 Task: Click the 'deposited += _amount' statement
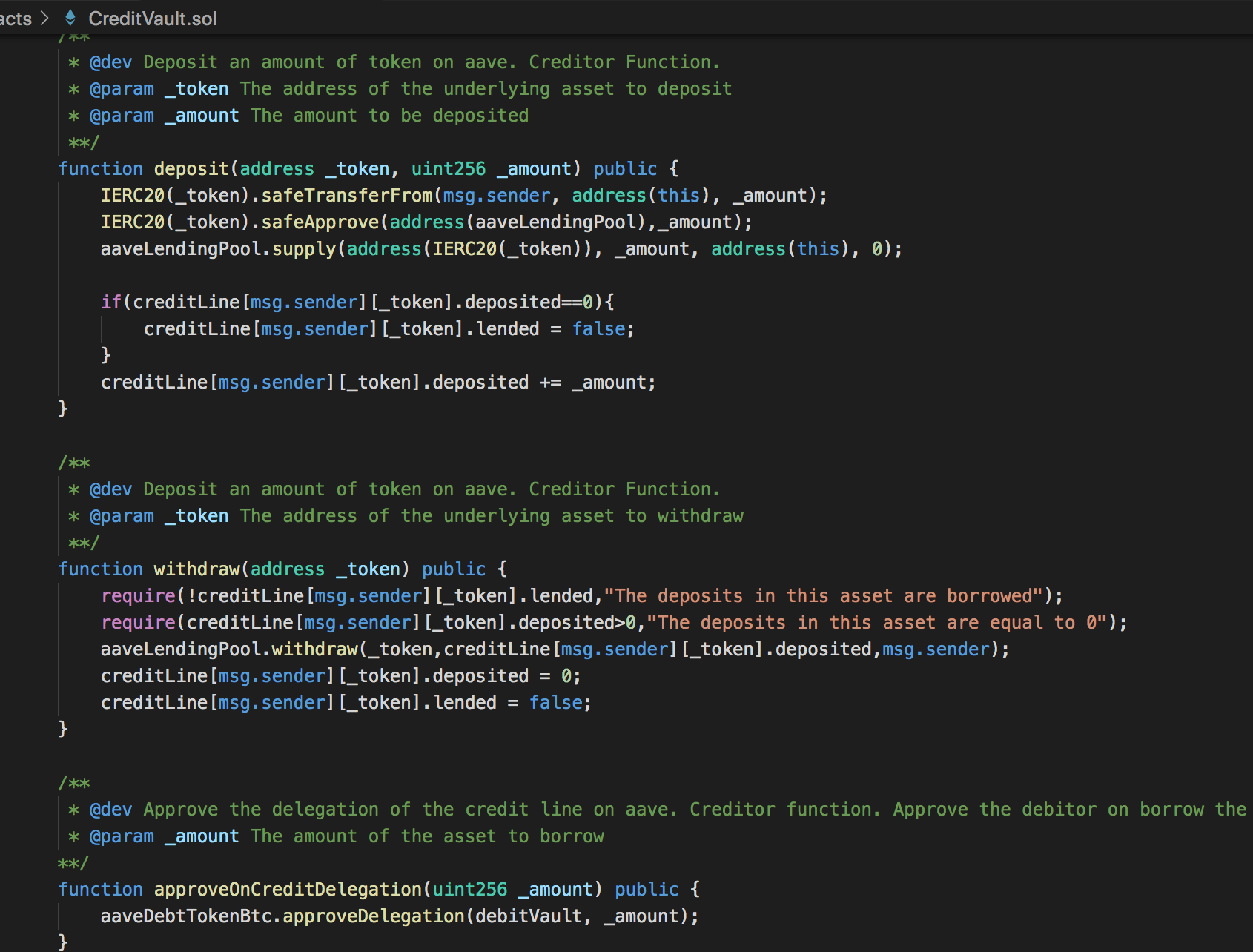(x=379, y=383)
